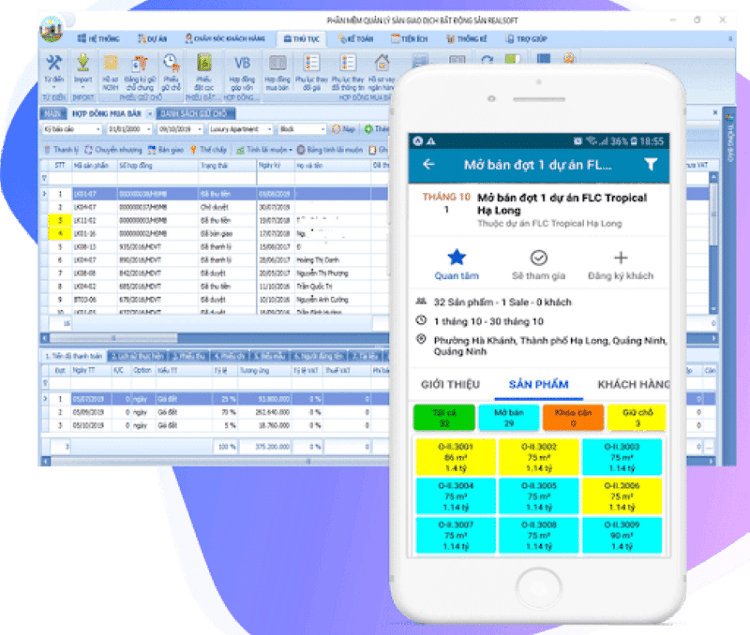Viewport: 750px width, 635px height.
Task: Switch to the MAIN document tab
Action: [53, 114]
